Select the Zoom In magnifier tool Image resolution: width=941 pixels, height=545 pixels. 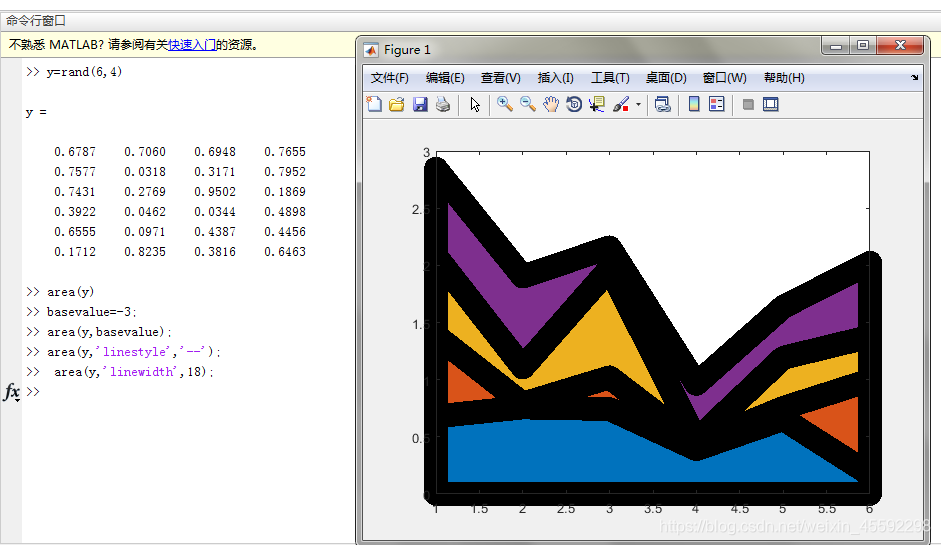pos(505,104)
